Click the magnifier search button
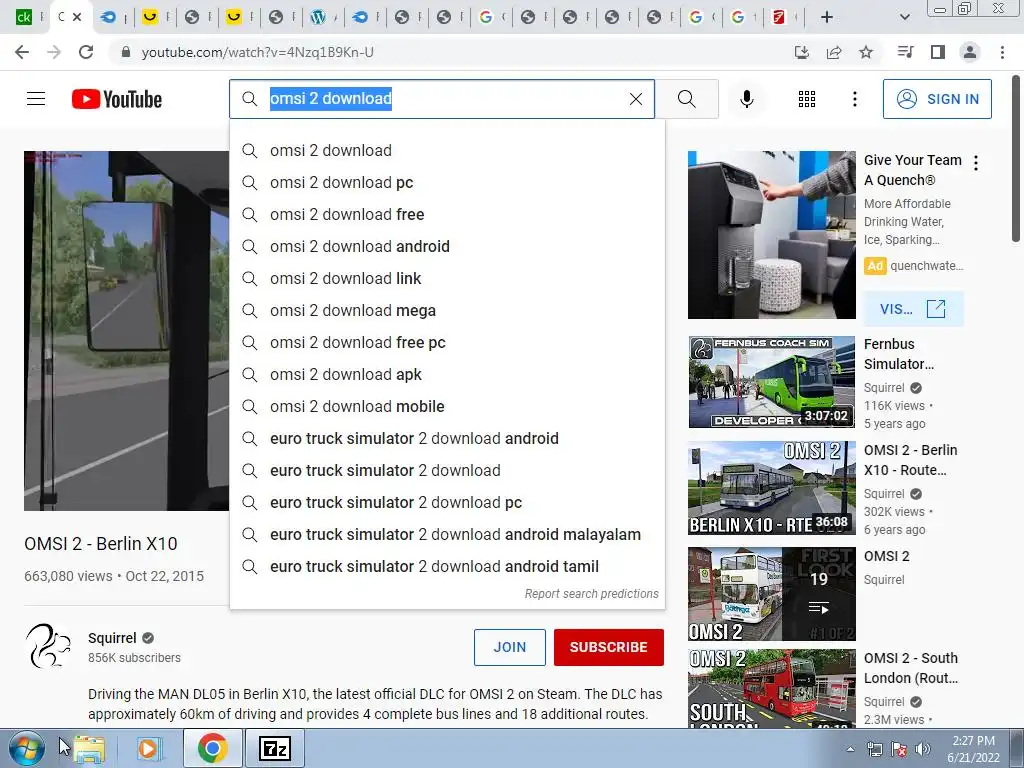The image size is (1024, 768). [686, 99]
